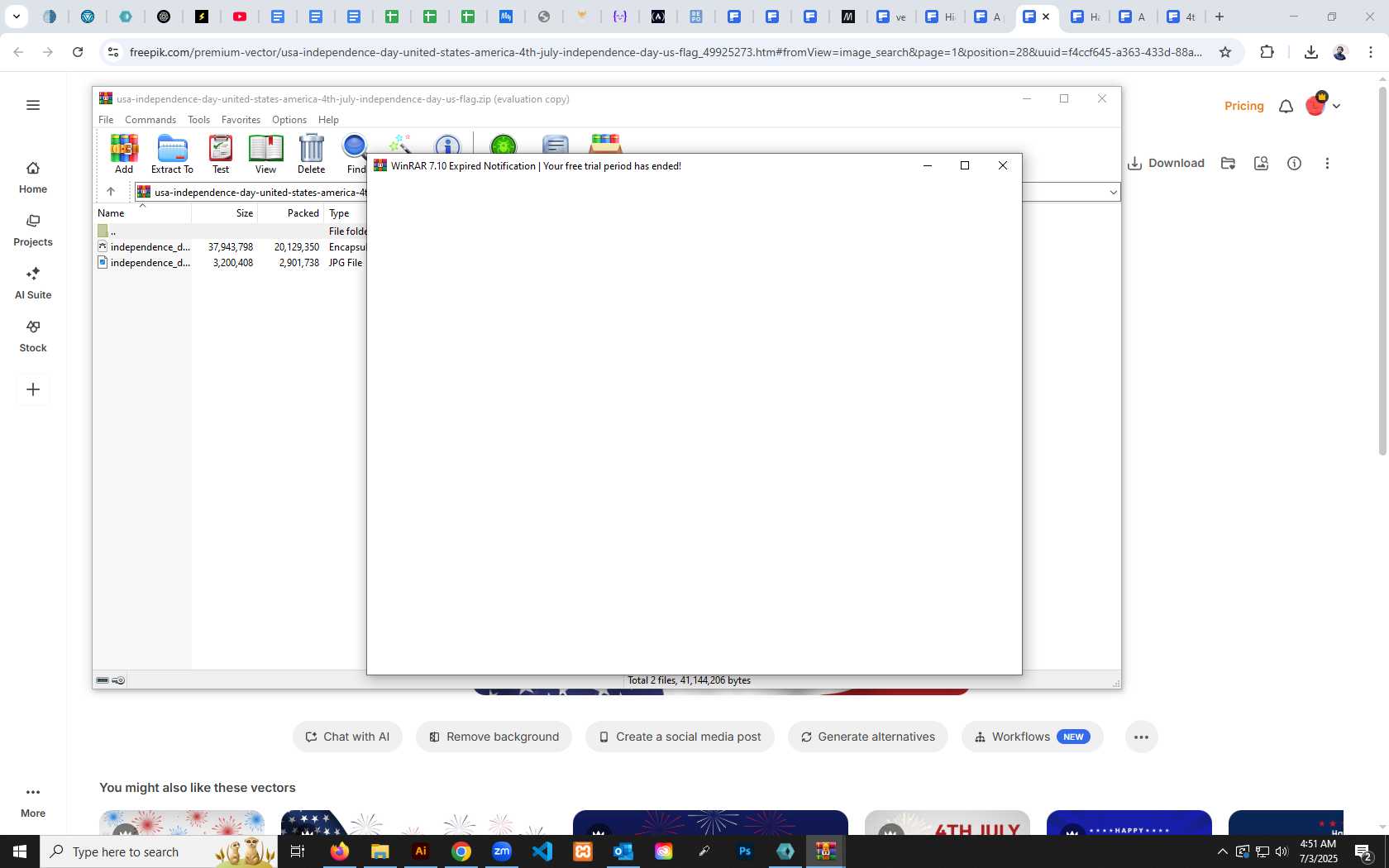Open AI Suite in Freepik sidebar
Viewport: 1389px width, 868px height.
click(x=33, y=284)
